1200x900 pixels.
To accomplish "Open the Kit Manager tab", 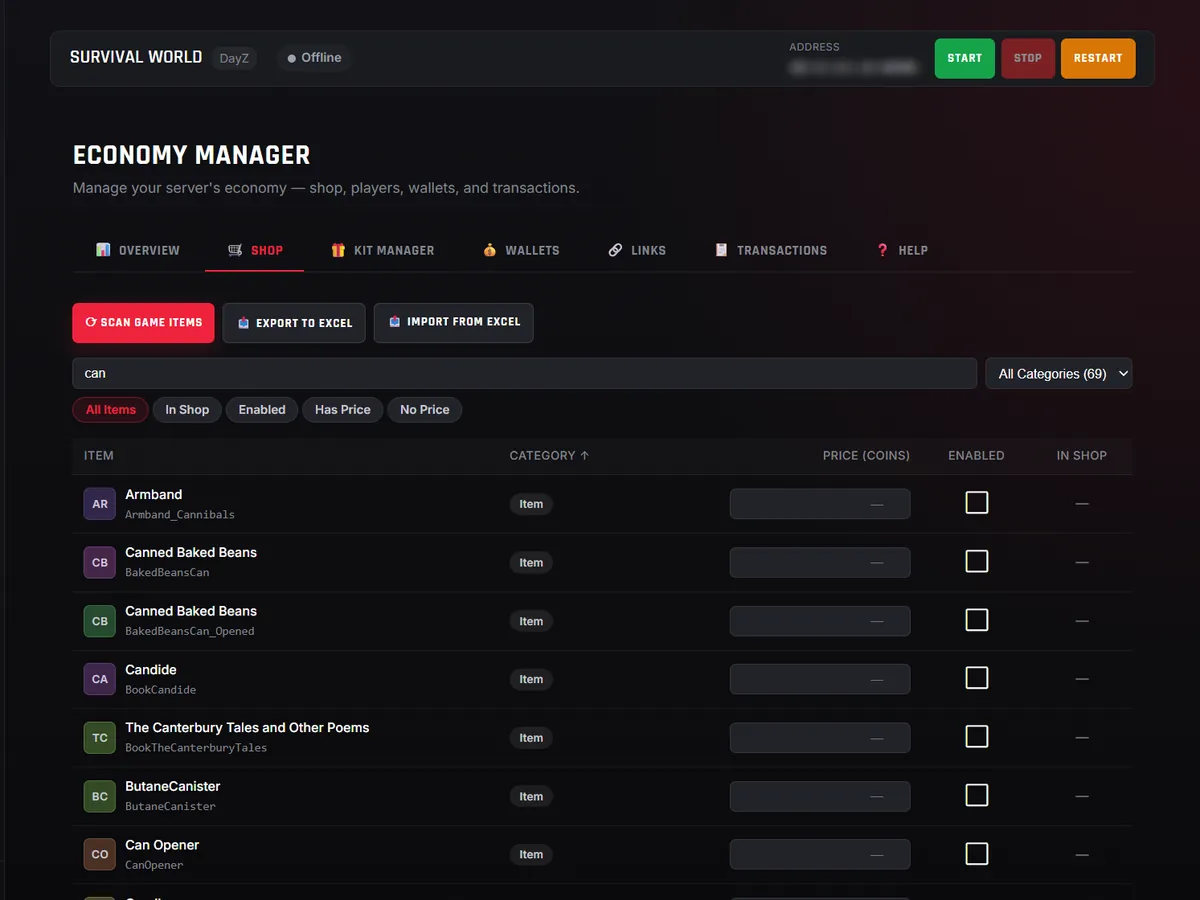I will coord(383,250).
